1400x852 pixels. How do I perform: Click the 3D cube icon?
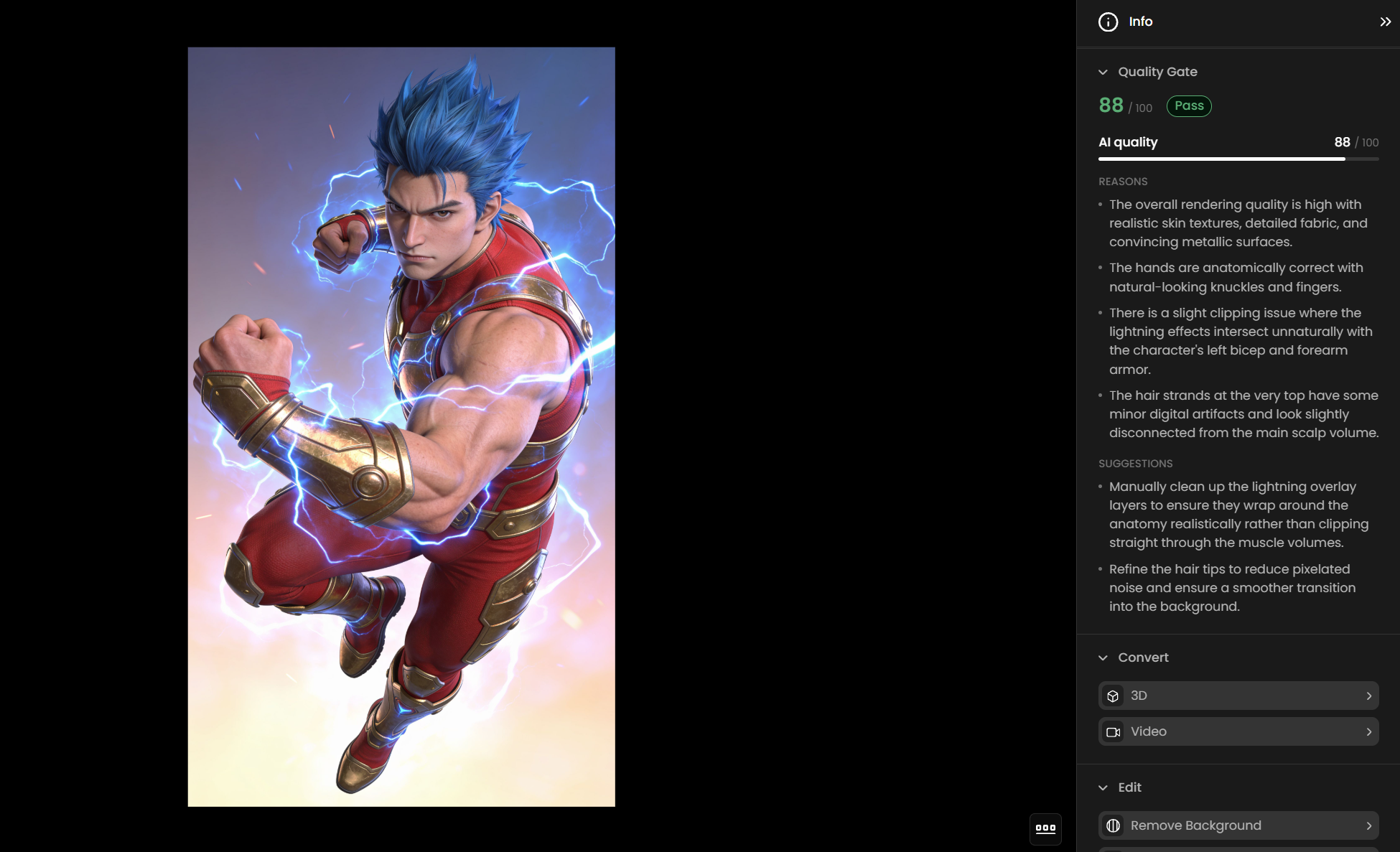click(1113, 696)
